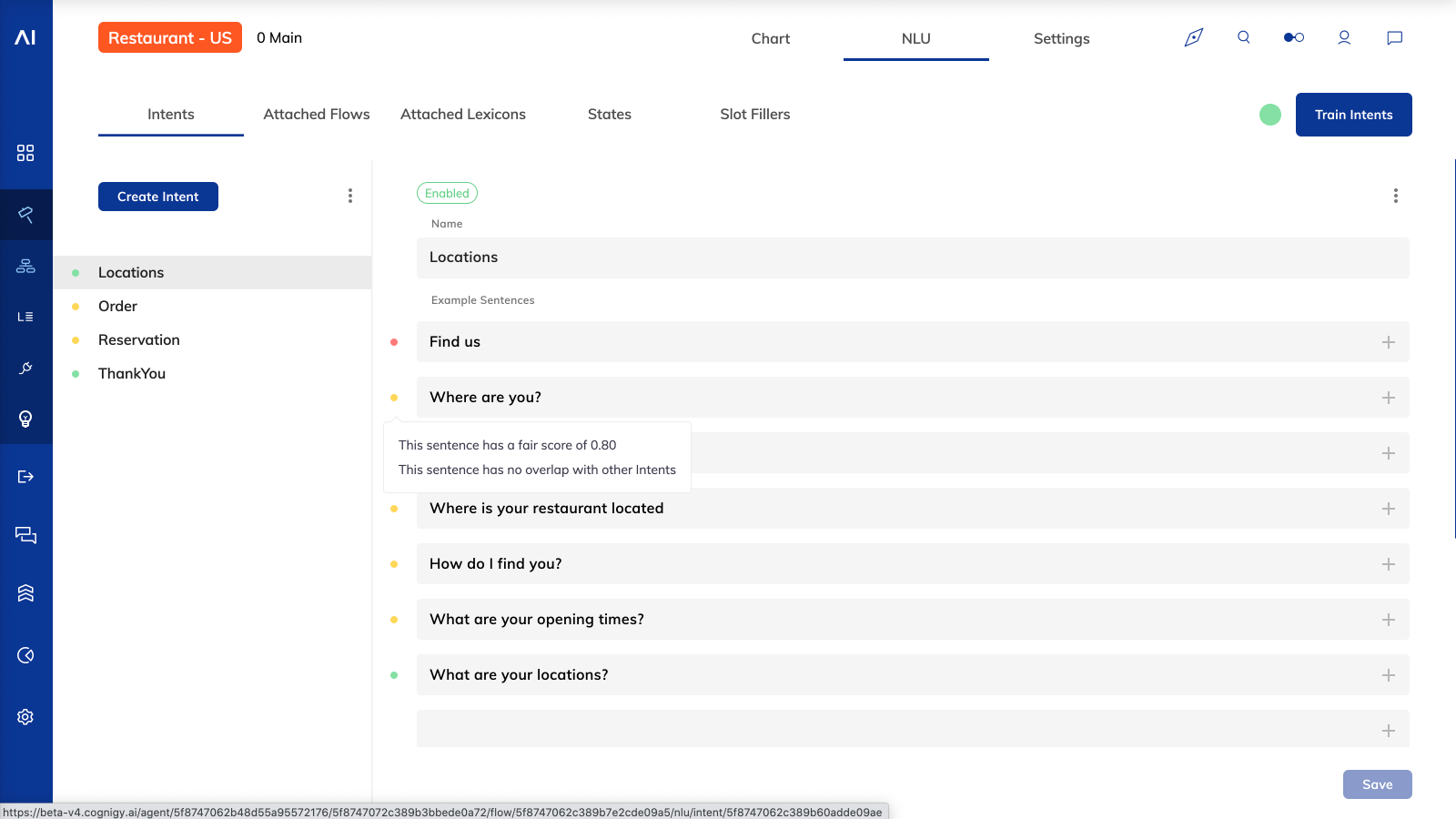
Task: Click the Train Intents button
Action: tap(1353, 115)
